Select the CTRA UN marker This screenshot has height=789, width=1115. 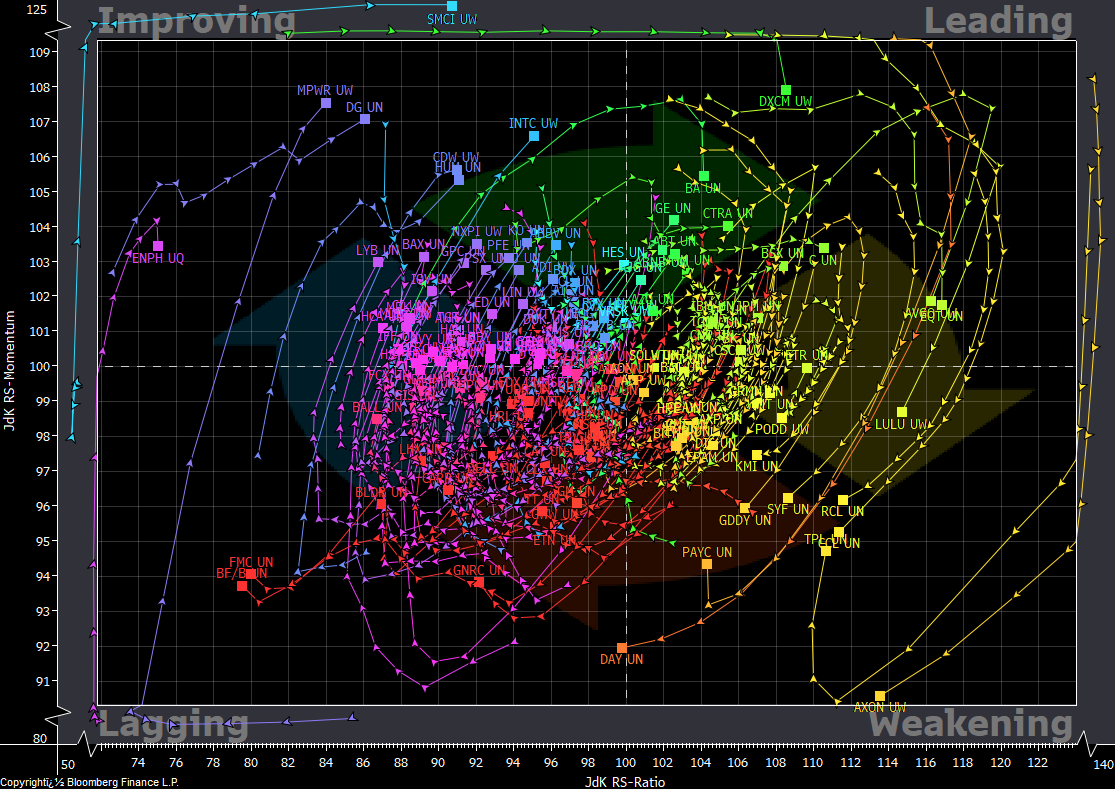tap(727, 226)
